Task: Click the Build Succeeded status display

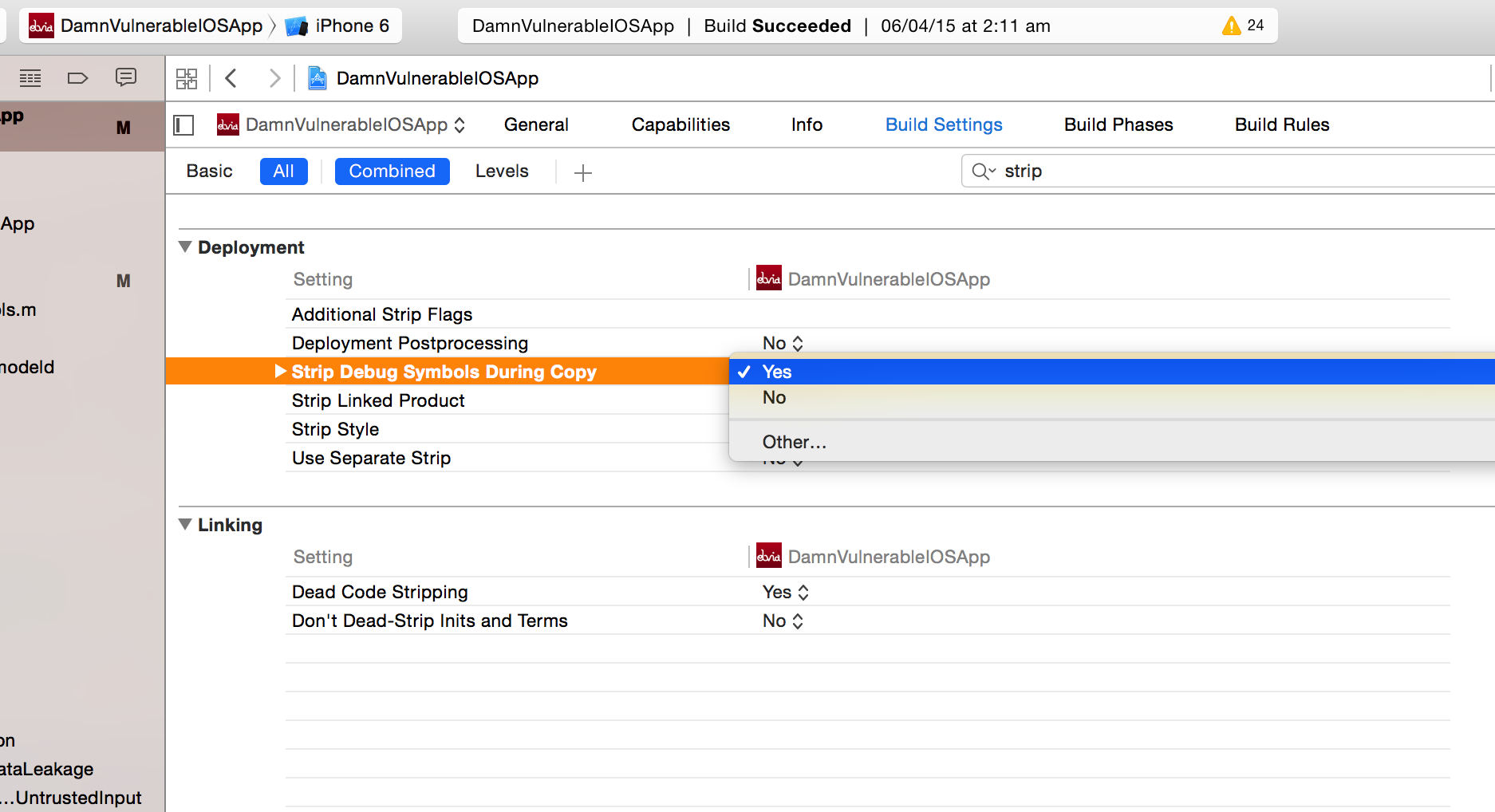Action: tap(868, 26)
